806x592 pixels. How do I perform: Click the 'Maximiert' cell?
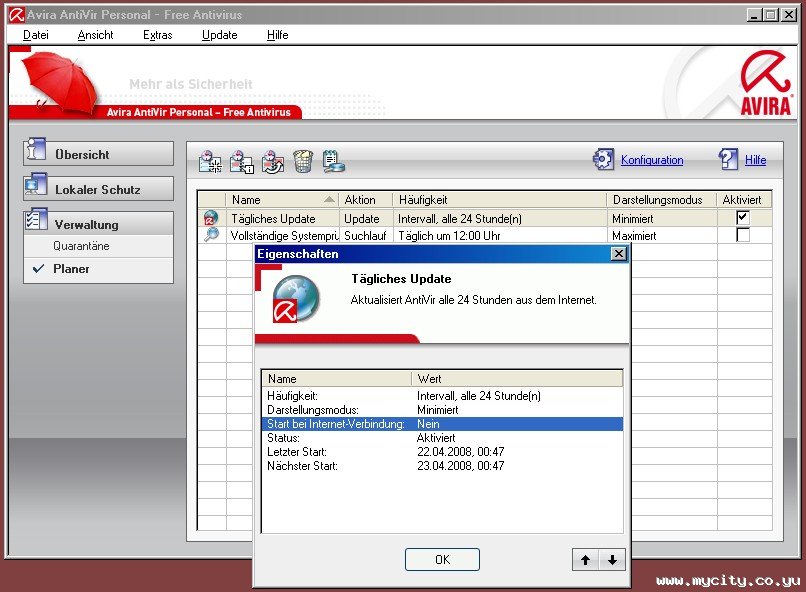click(634, 235)
